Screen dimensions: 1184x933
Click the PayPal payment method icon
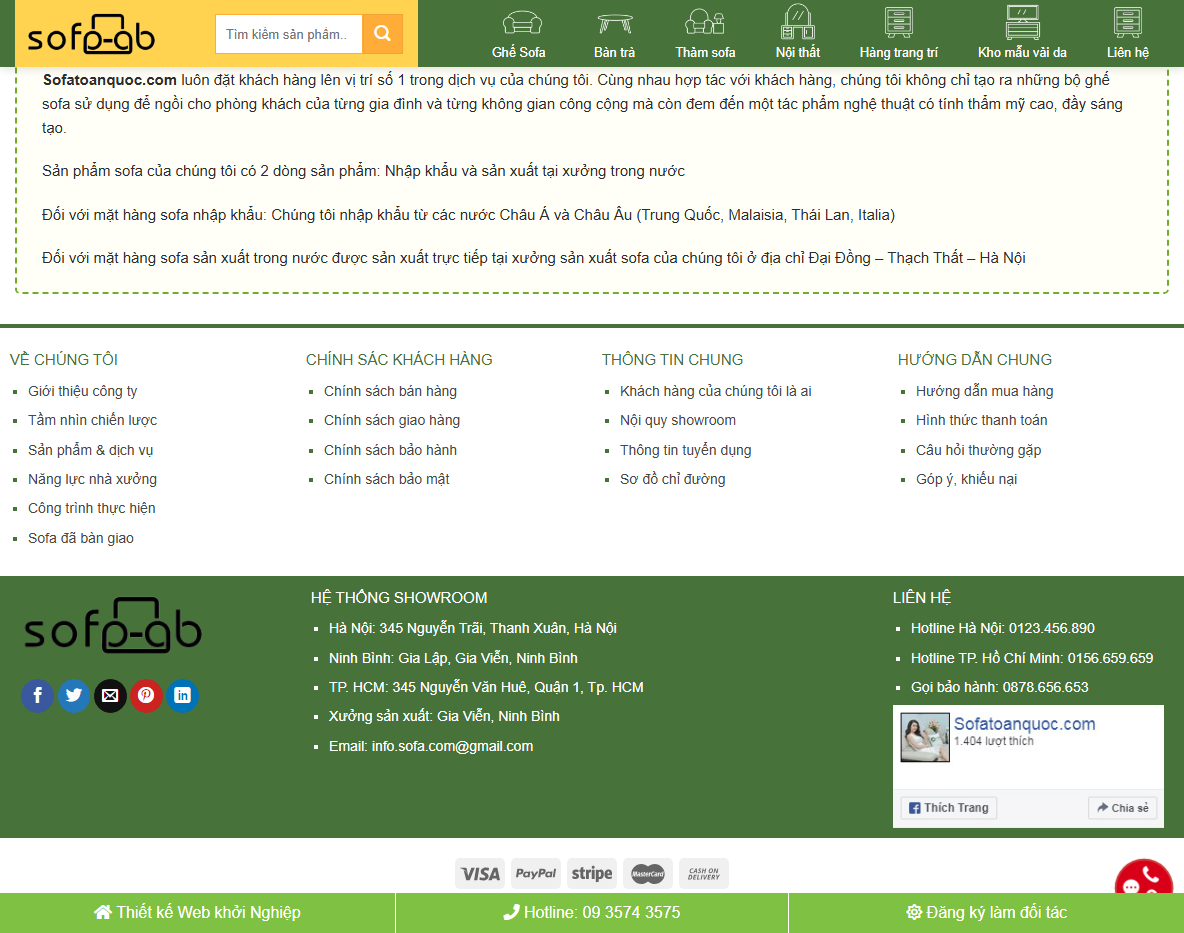click(536, 873)
